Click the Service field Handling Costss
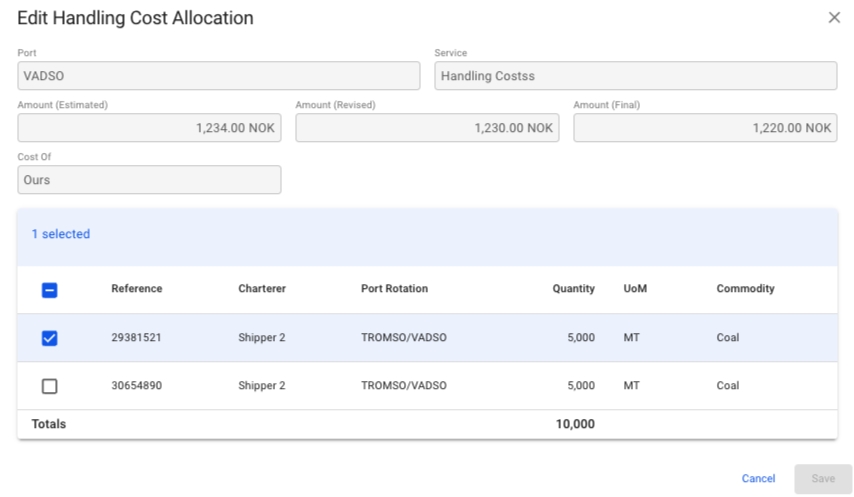The width and height of the screenshot is (854, 497). pos(635,76)
